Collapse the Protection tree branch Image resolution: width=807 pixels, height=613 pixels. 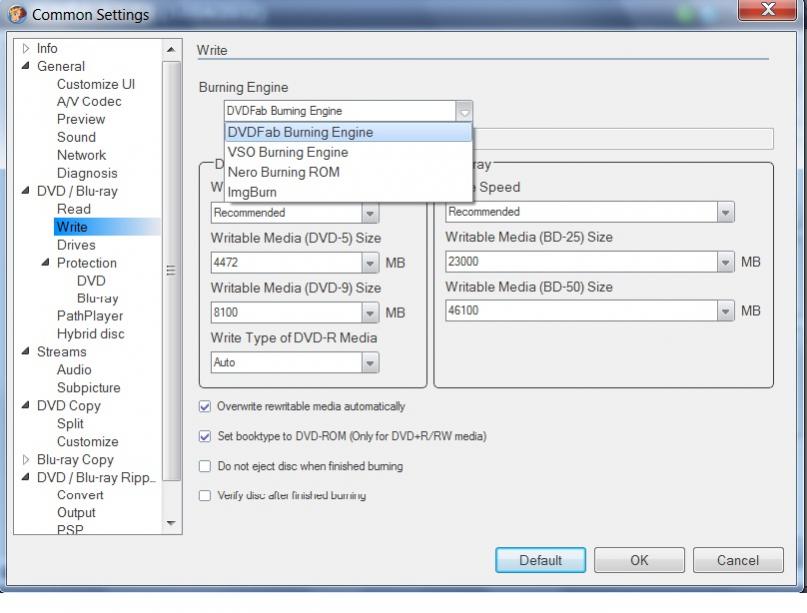pyautogui.click(x=45, y=263)
